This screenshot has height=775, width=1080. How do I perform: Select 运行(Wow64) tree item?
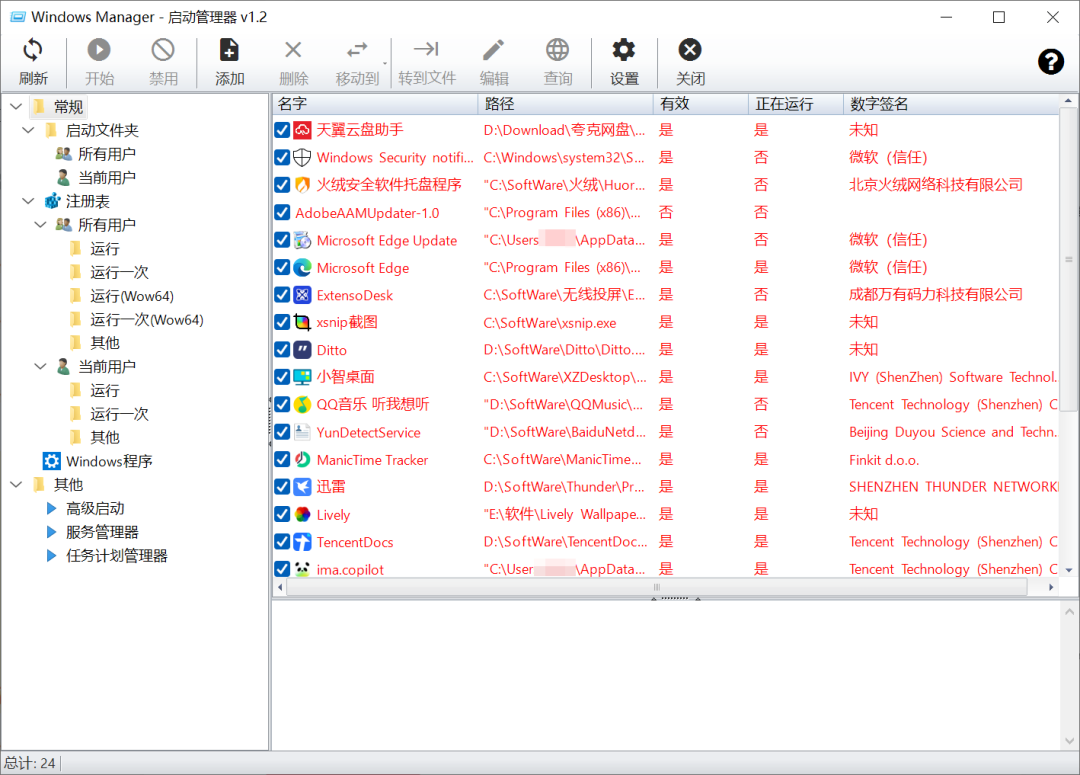[132, 296]
